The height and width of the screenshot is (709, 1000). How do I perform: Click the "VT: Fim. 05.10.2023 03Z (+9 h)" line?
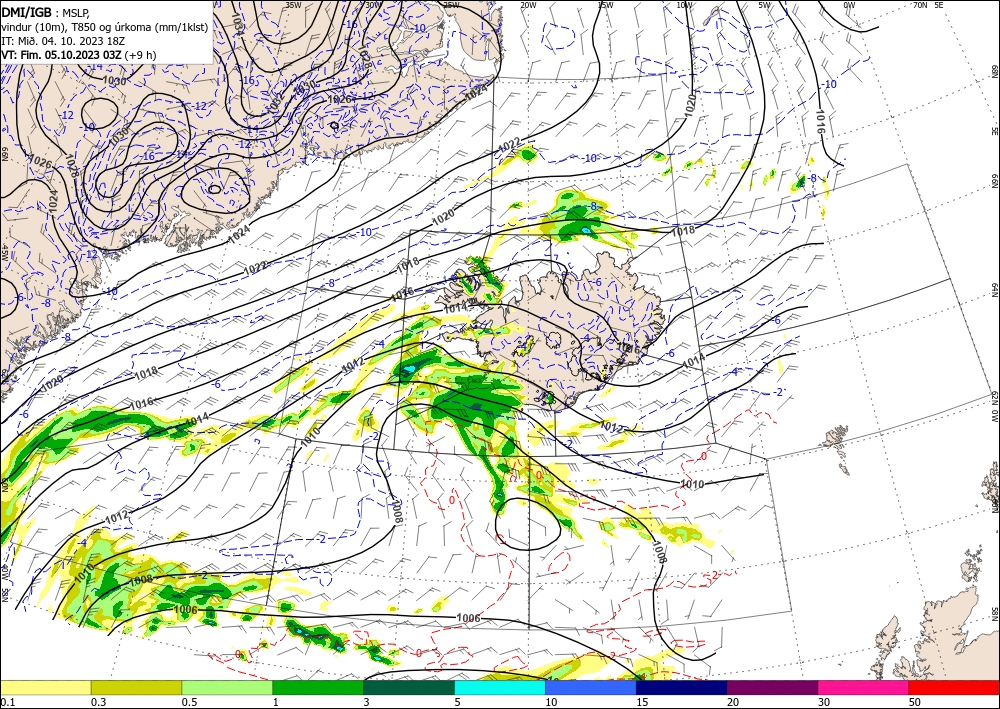(x=78, y=54)
